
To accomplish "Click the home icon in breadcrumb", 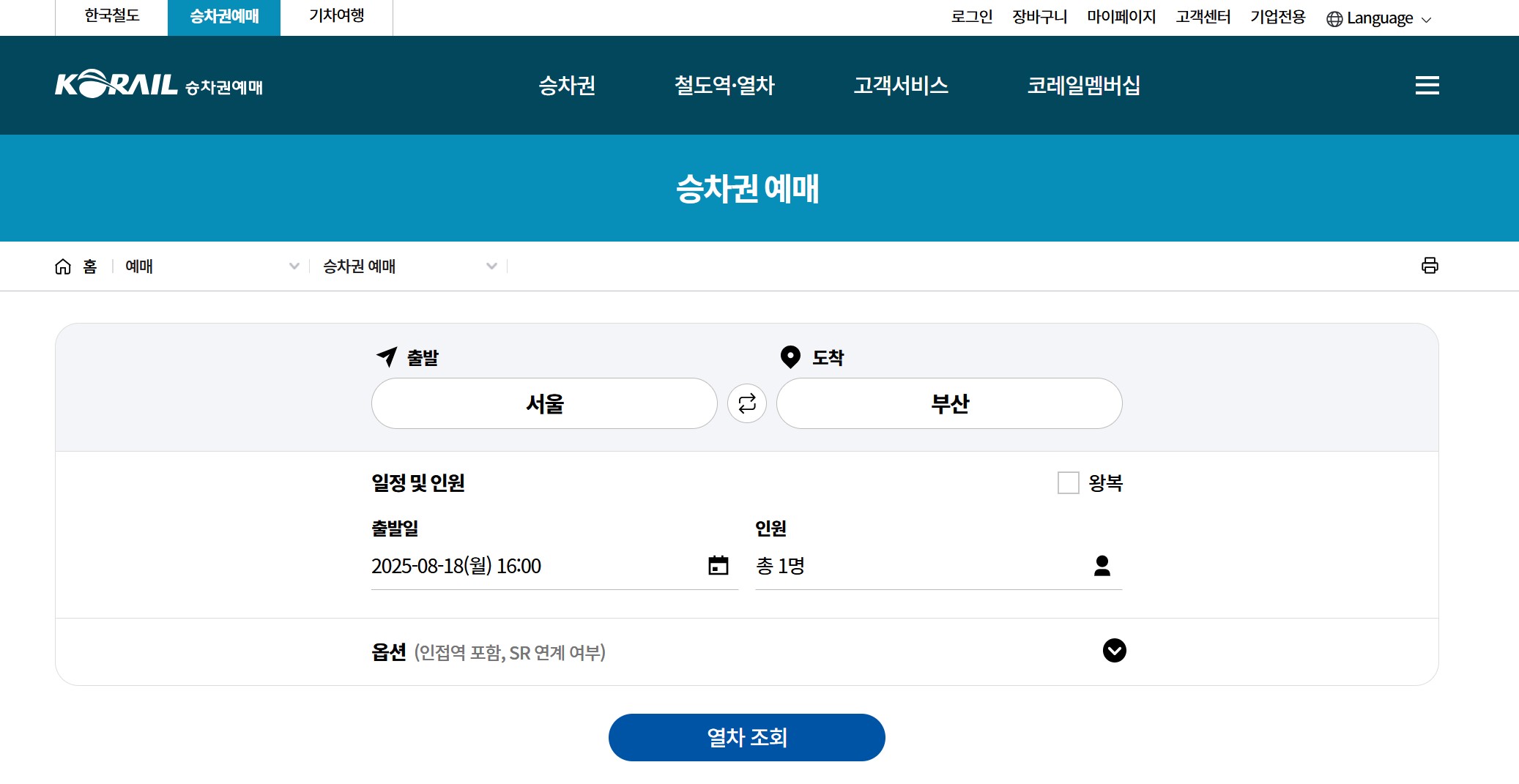I will point(63,266).
